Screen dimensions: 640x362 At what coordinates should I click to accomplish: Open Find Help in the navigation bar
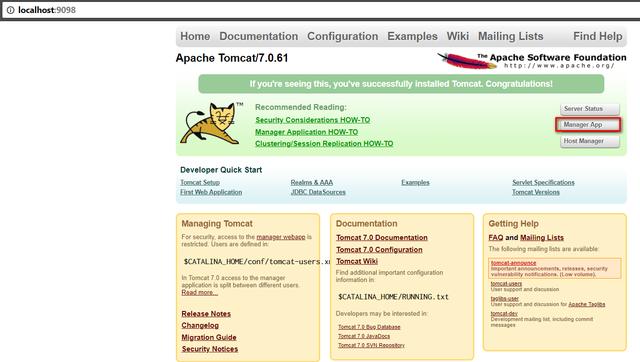click(x=598, y=36)
